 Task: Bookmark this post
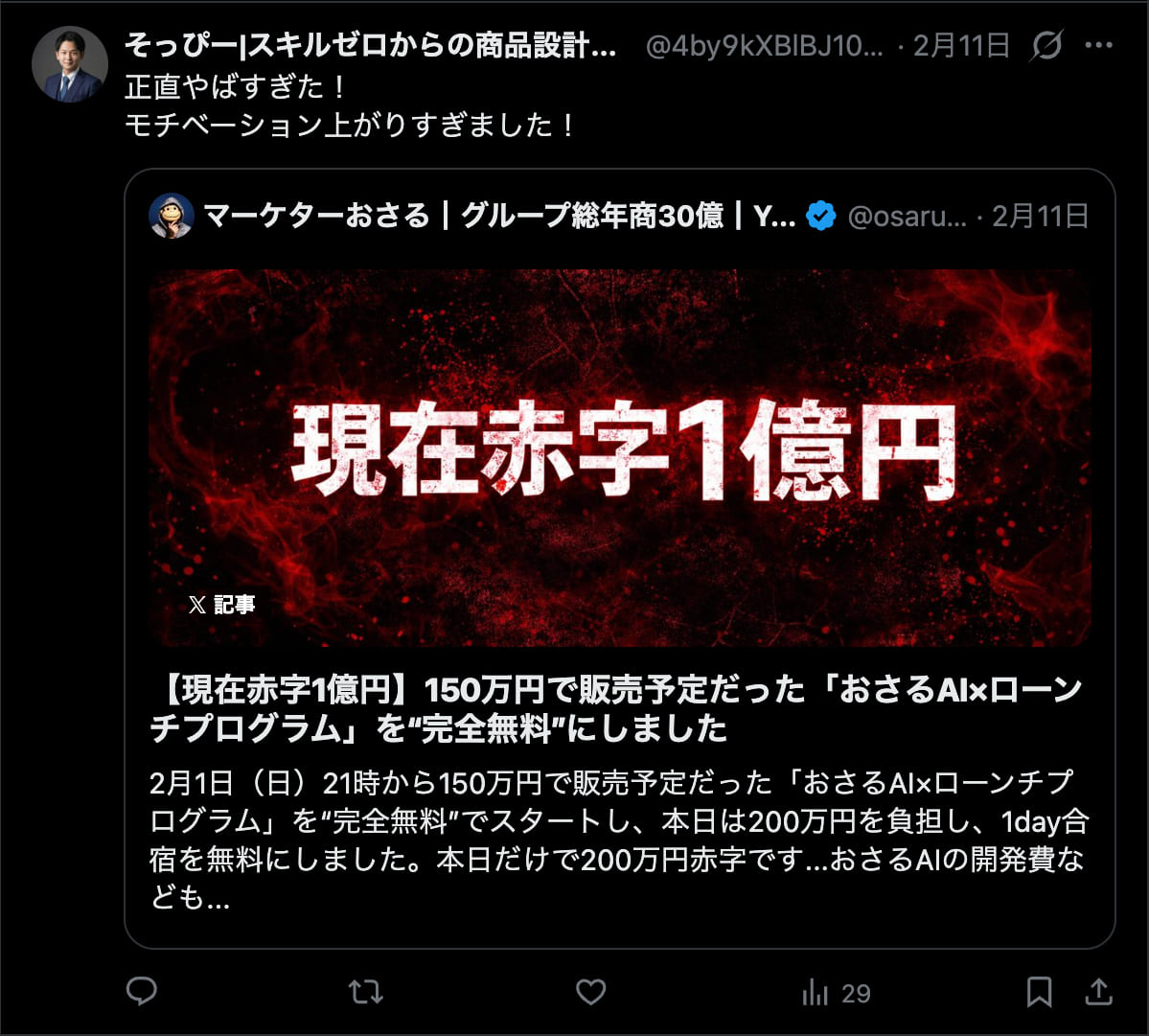click(1039, 992)
